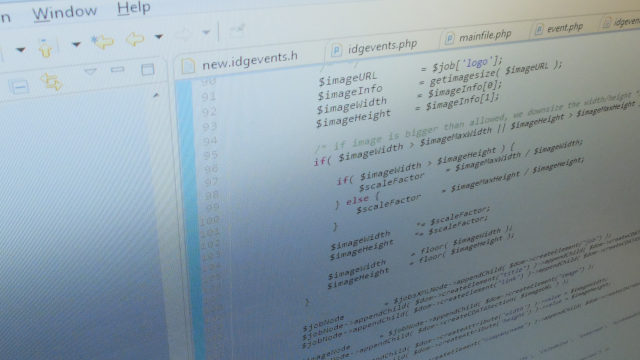Open the side panel view menu triangle

[90, 72]
